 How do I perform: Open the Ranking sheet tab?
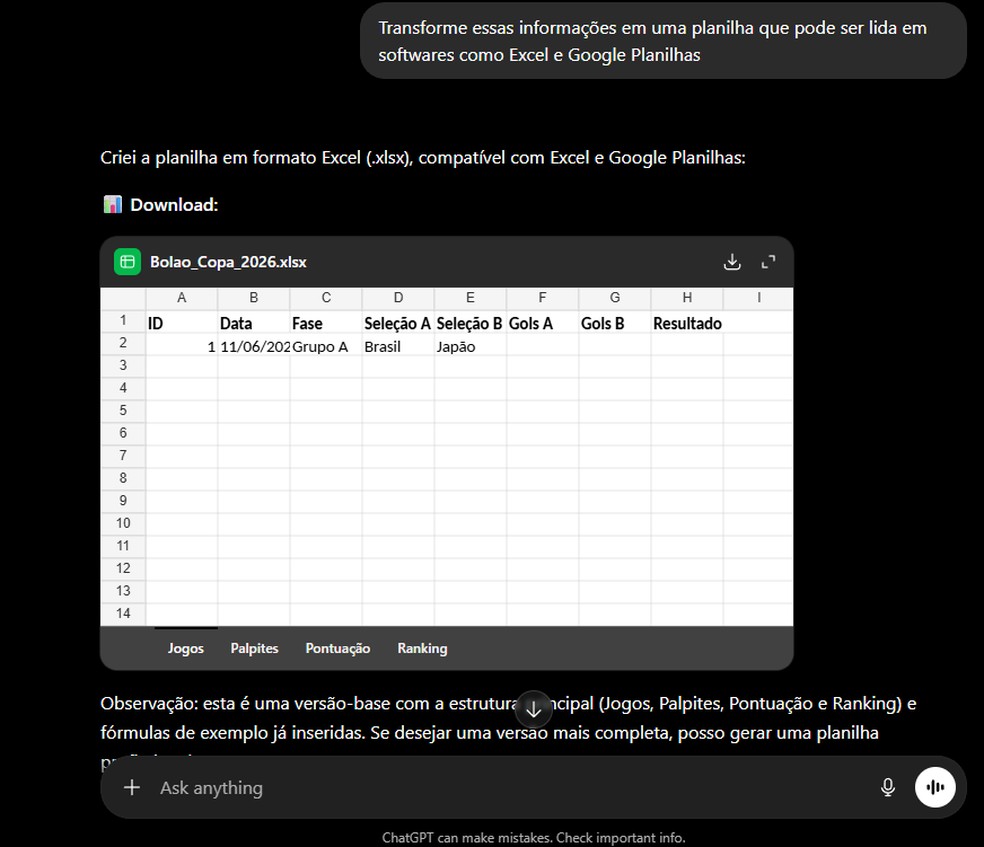[422, 648]
